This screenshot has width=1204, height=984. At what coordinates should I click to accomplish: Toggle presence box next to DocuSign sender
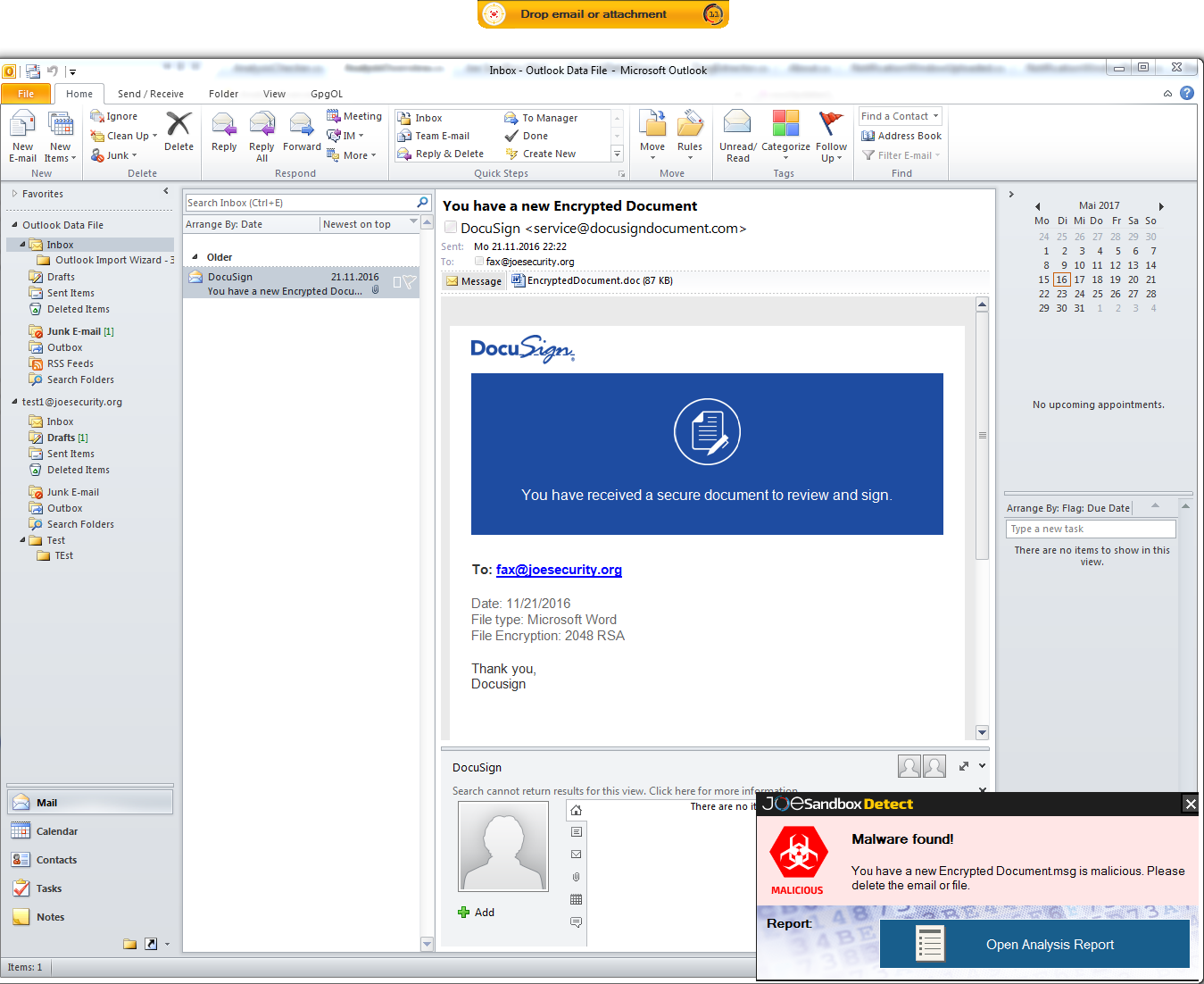click(451, 228)
